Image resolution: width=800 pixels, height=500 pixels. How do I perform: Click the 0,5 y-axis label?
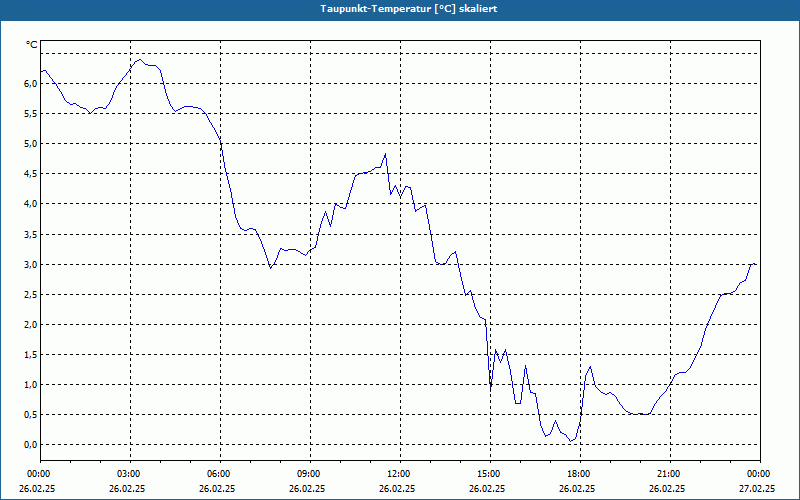tap(31, 415)
